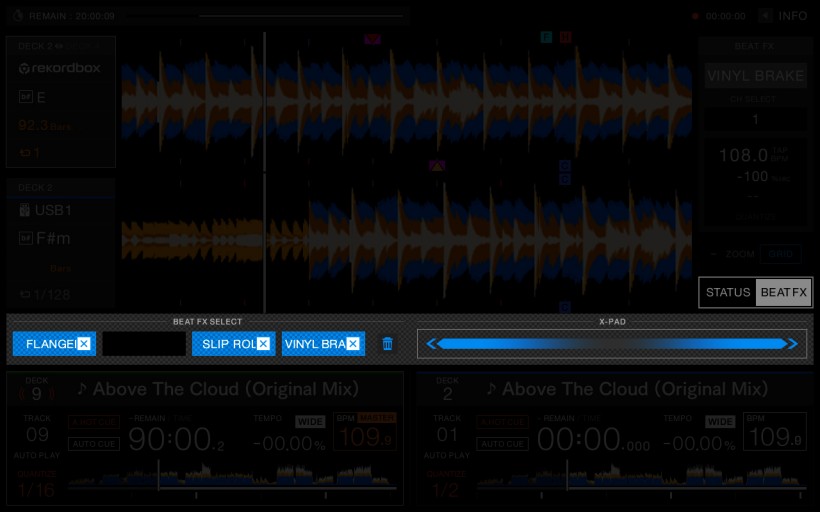Click the X-PAD right arrow
The width and height of the screenshot is (820, 512).
pos(792,344)
